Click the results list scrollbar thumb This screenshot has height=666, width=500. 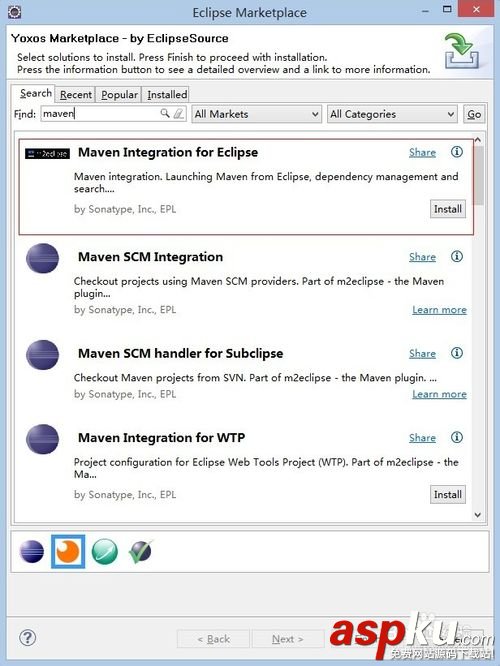click(478, 176)
